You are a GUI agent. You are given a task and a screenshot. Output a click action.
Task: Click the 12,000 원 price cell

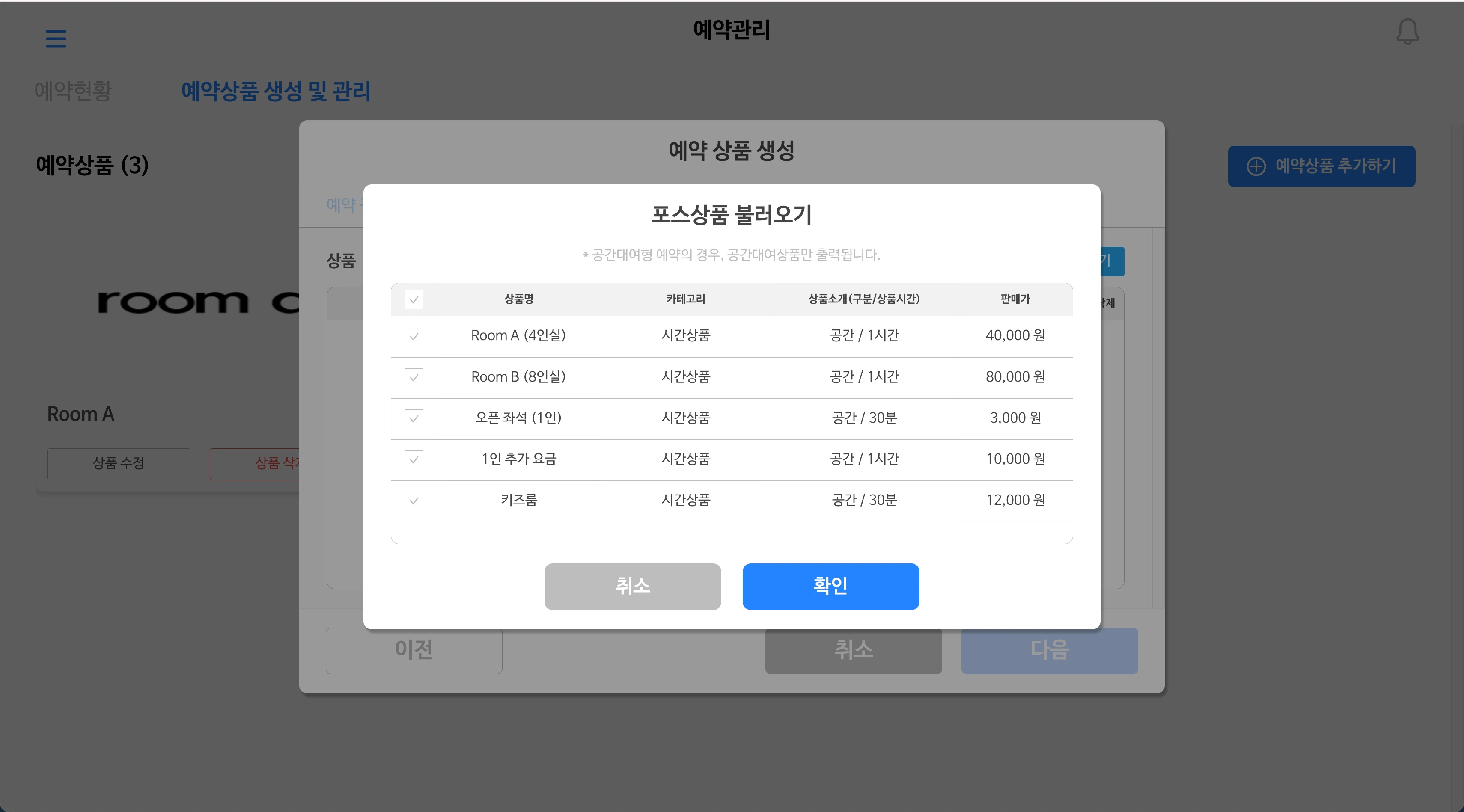1015,500
